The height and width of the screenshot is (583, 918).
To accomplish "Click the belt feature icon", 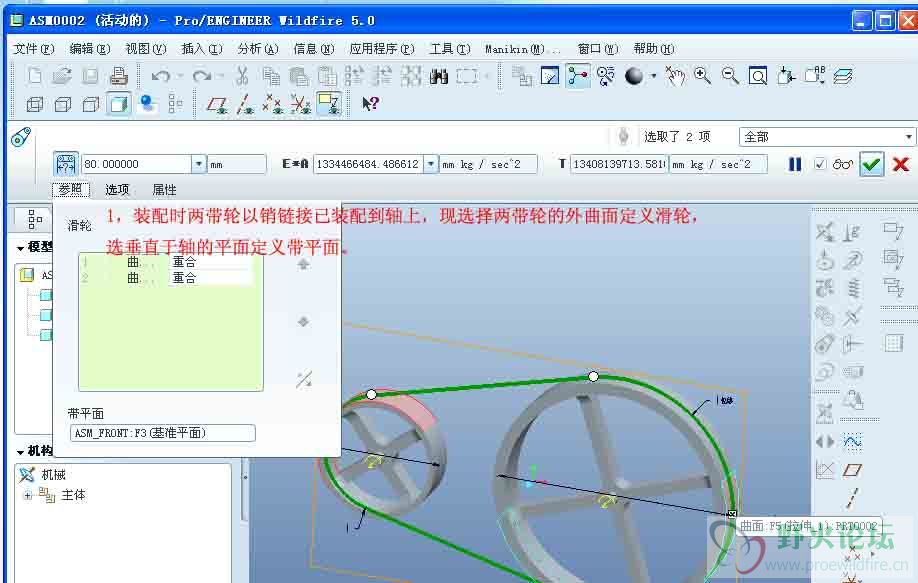I will pyautogui.click(x=20, y=137).
